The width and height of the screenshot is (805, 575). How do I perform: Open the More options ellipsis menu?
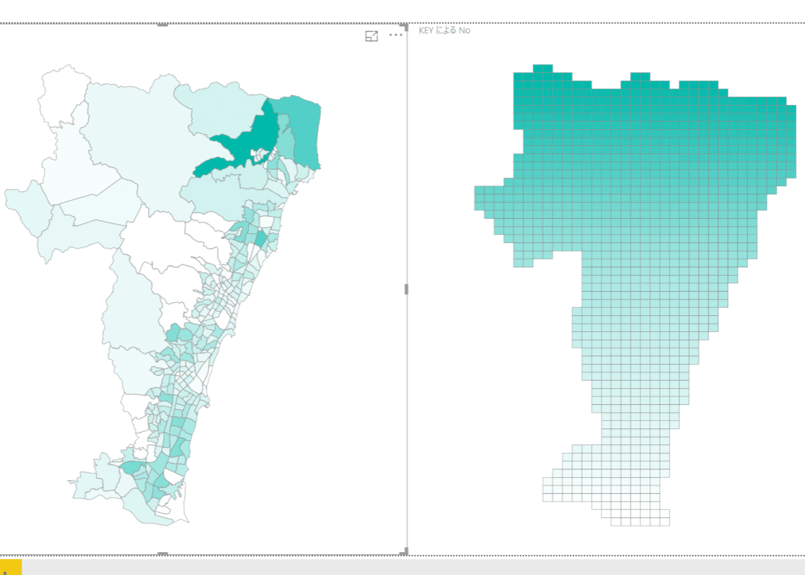click(396, 35)
